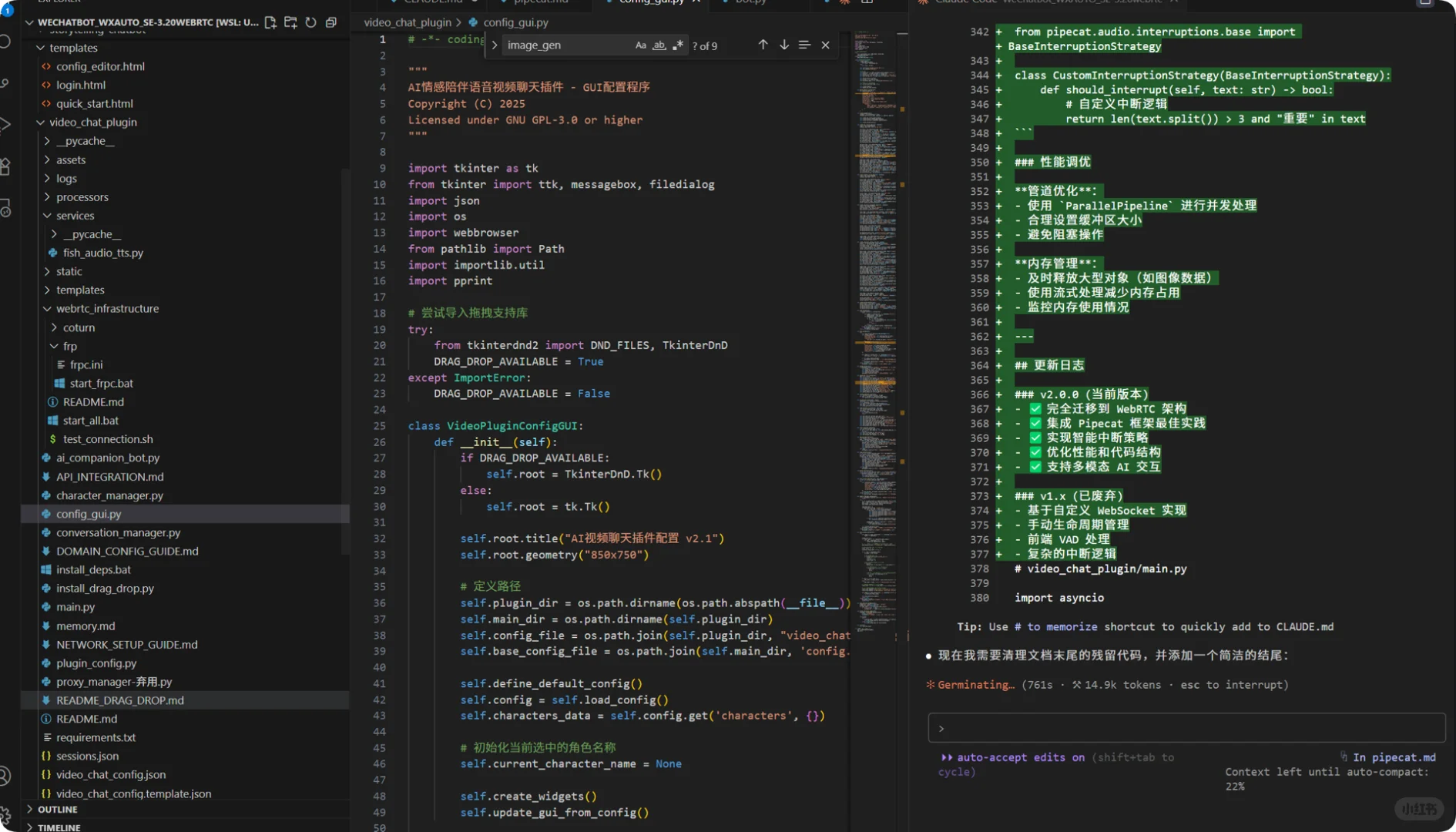Image resolution: width=1456 pixels, height=832 pixels.
Task: Expand the processors folder
Action: click(x=47, y=196)
